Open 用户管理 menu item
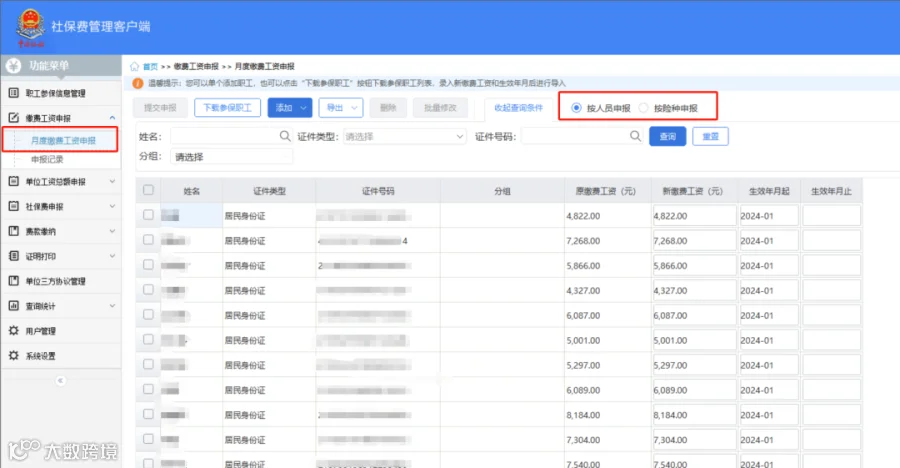Screen dimensions: 900x468 [40, 331]
